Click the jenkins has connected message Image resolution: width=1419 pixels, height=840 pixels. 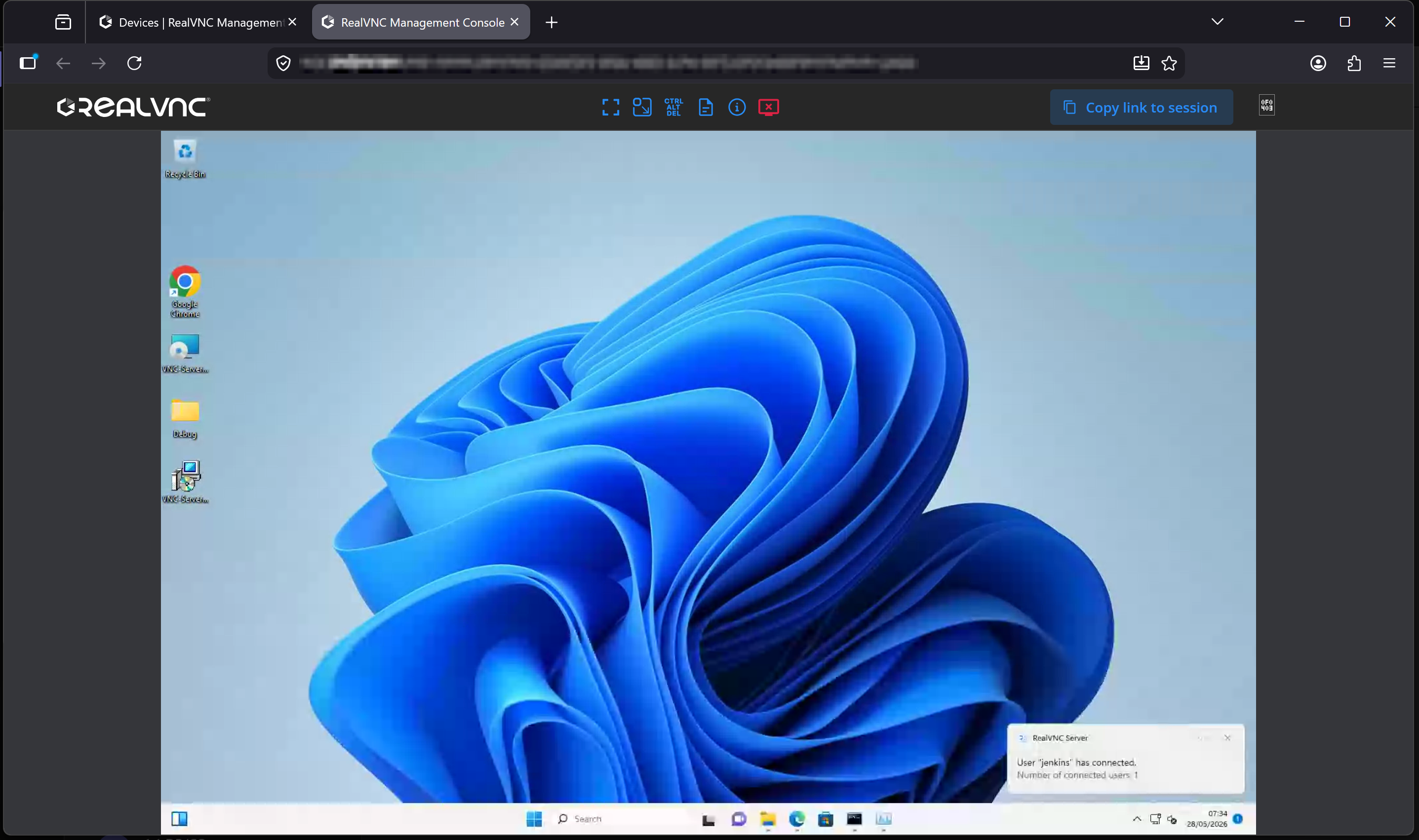1076,763
